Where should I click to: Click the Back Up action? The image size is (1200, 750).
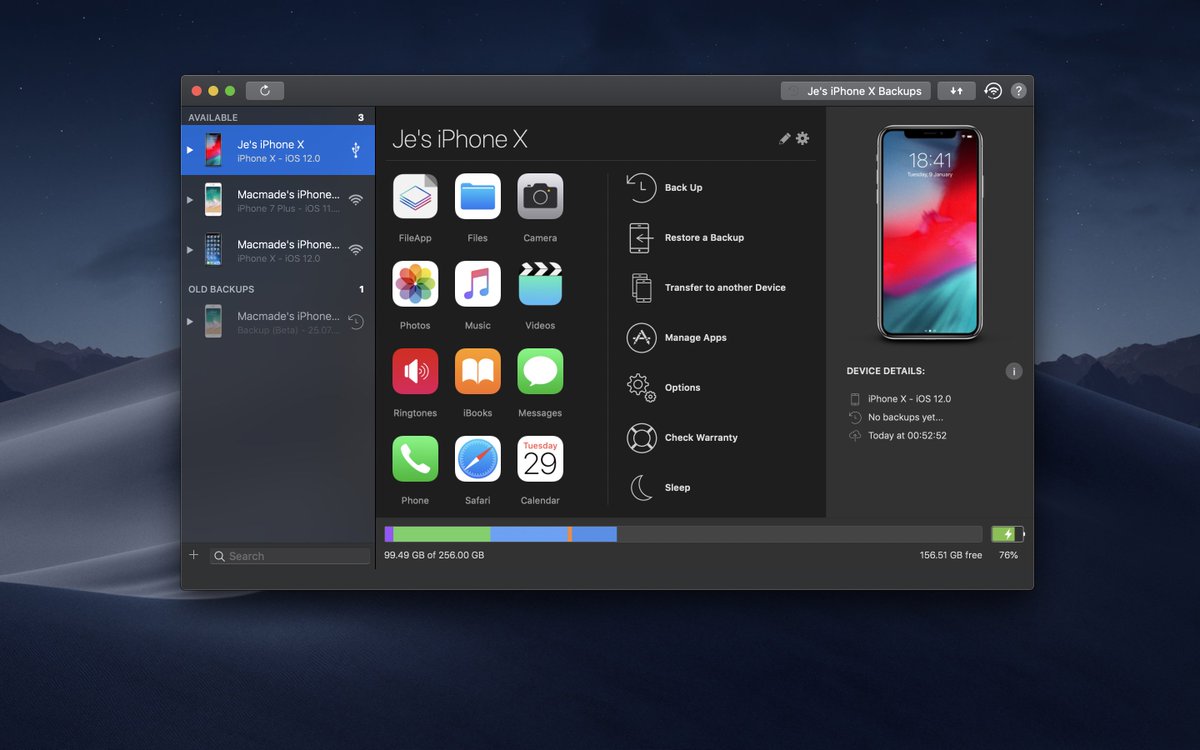pos(665,188)
